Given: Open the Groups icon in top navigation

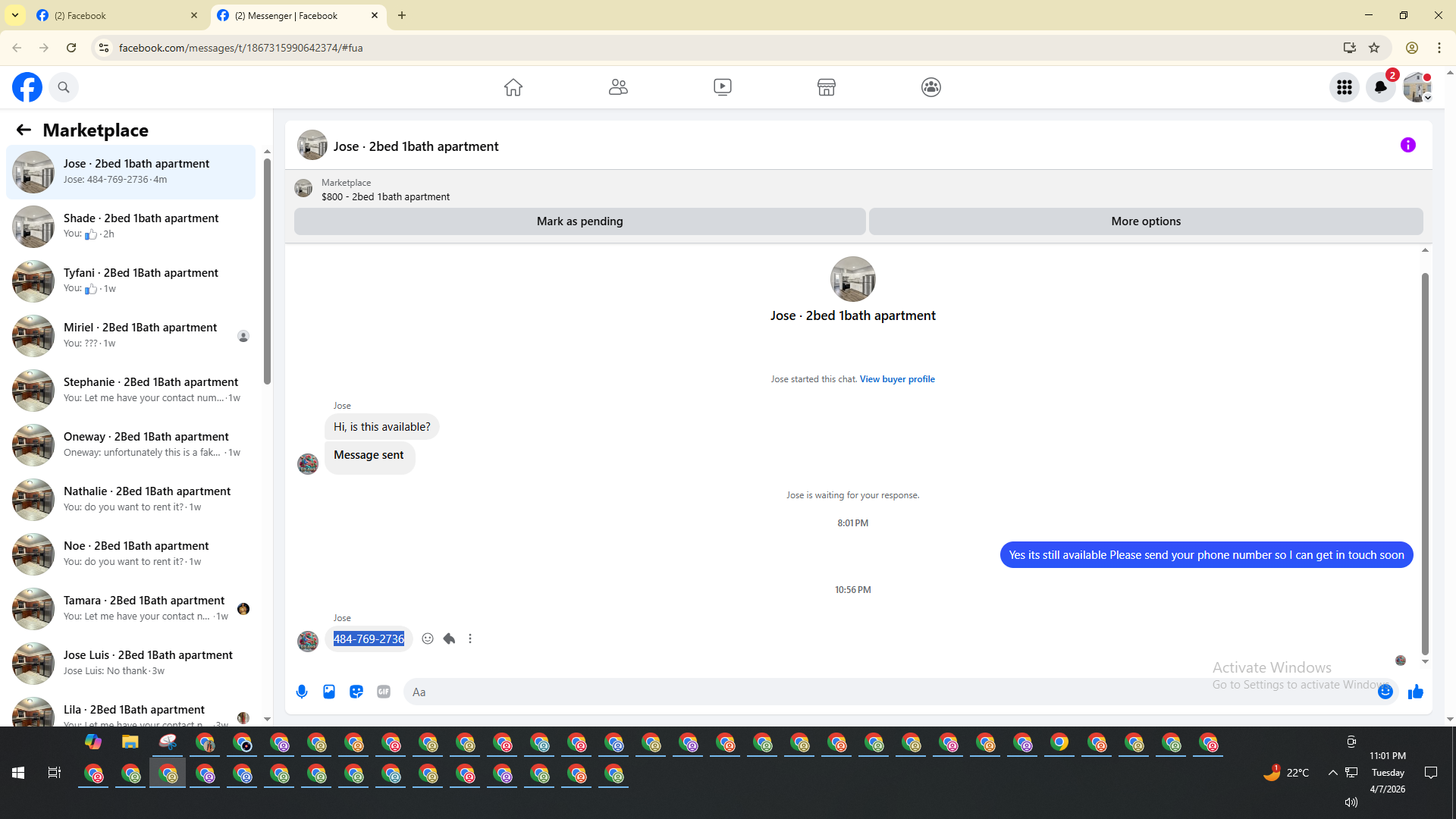Looking at the screenshot, I should 931,87.
